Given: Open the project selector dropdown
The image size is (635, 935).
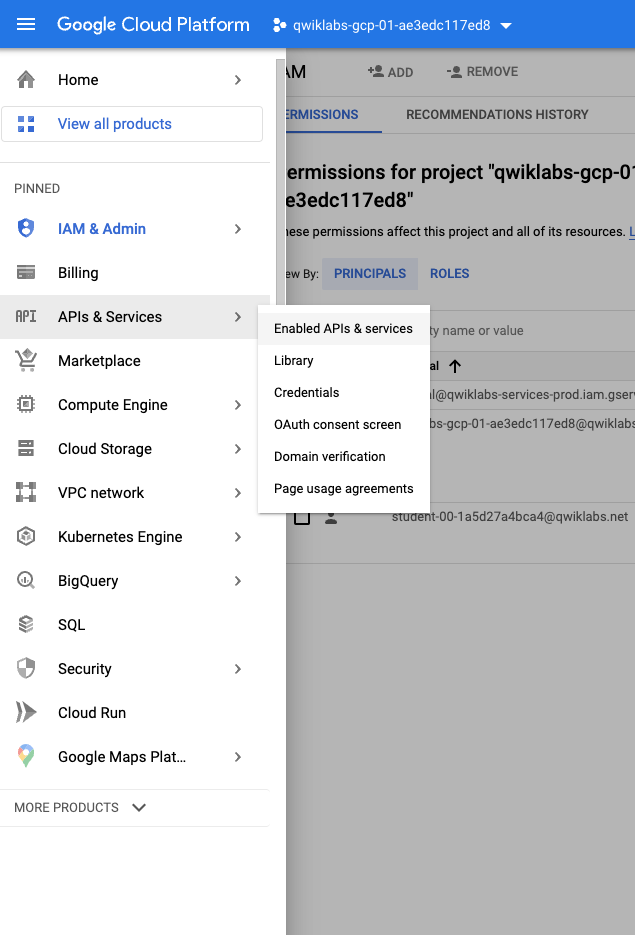Looking at the screenshot, I should pos(392,25).
